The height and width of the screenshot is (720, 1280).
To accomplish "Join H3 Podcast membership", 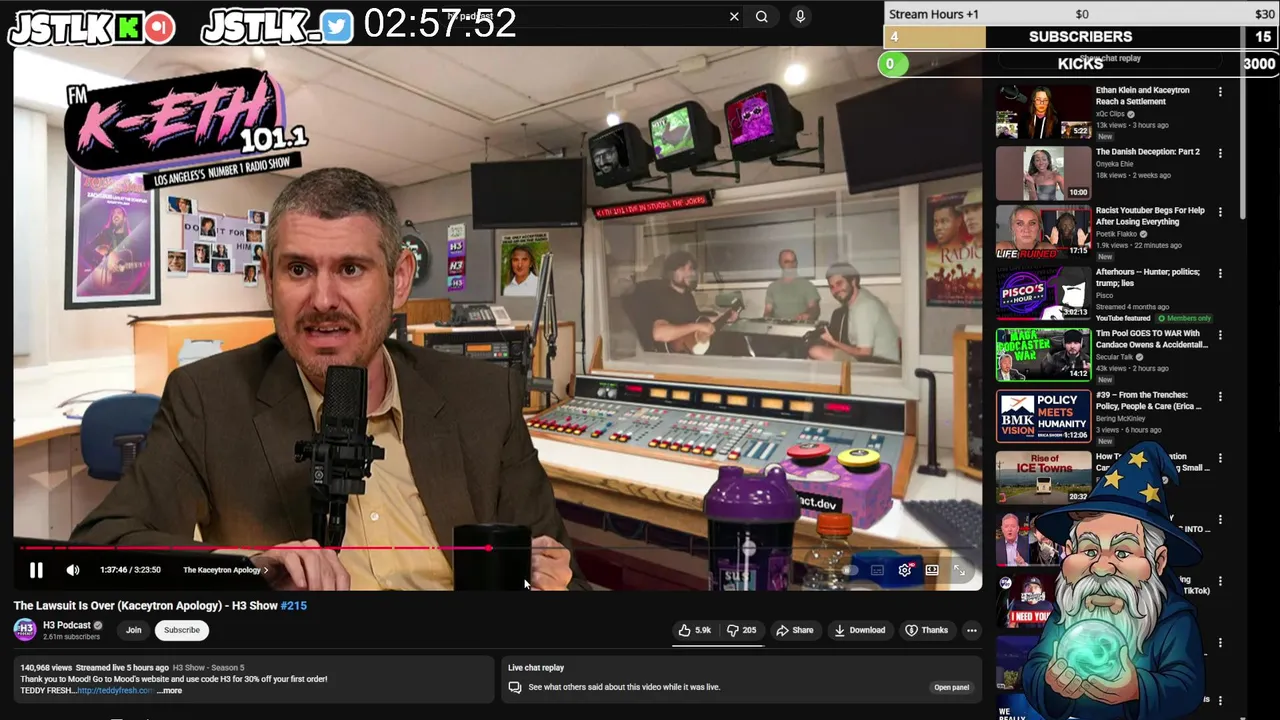I will (133, 630).
